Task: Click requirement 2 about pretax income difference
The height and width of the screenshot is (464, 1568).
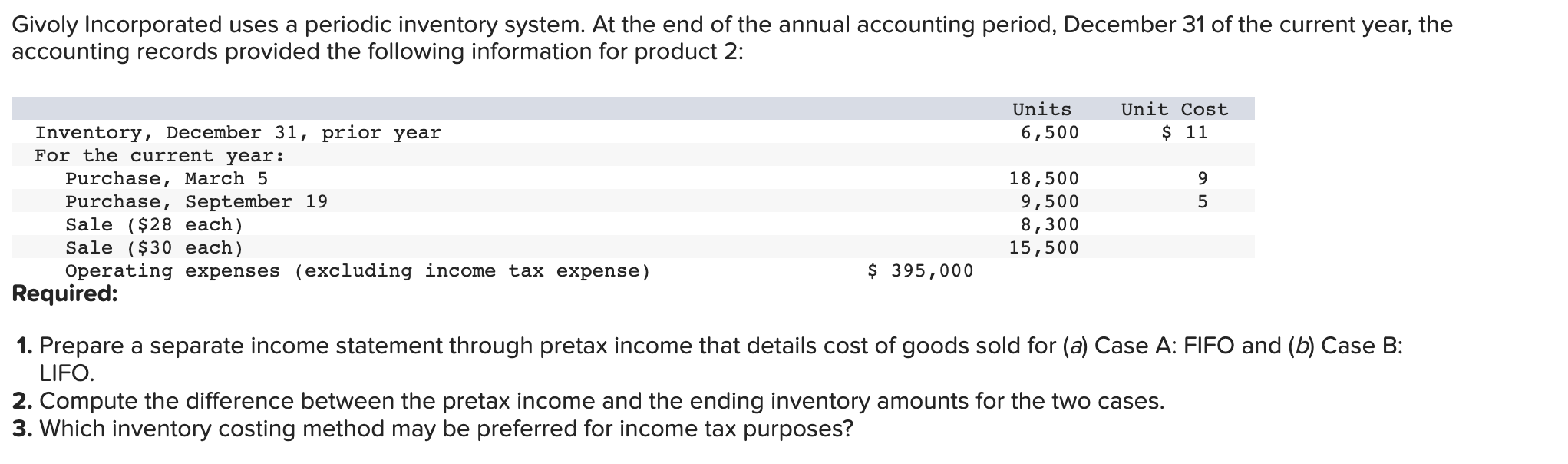Action: click(589, 401)
